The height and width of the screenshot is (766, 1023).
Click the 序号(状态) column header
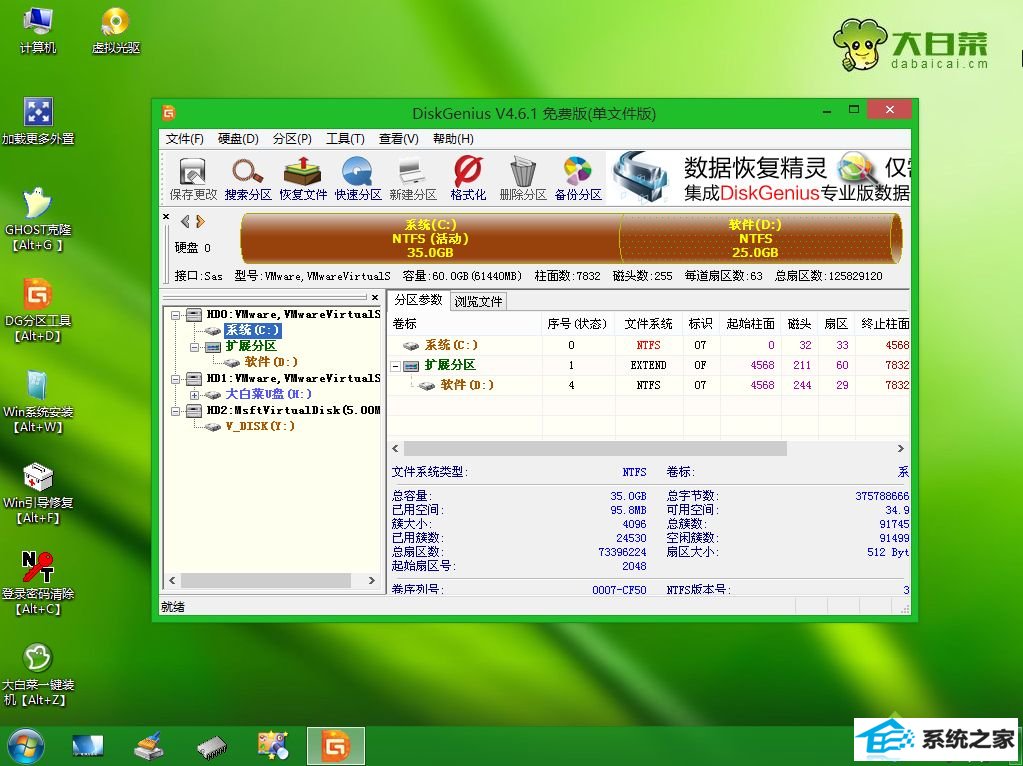tap(577, 324)
